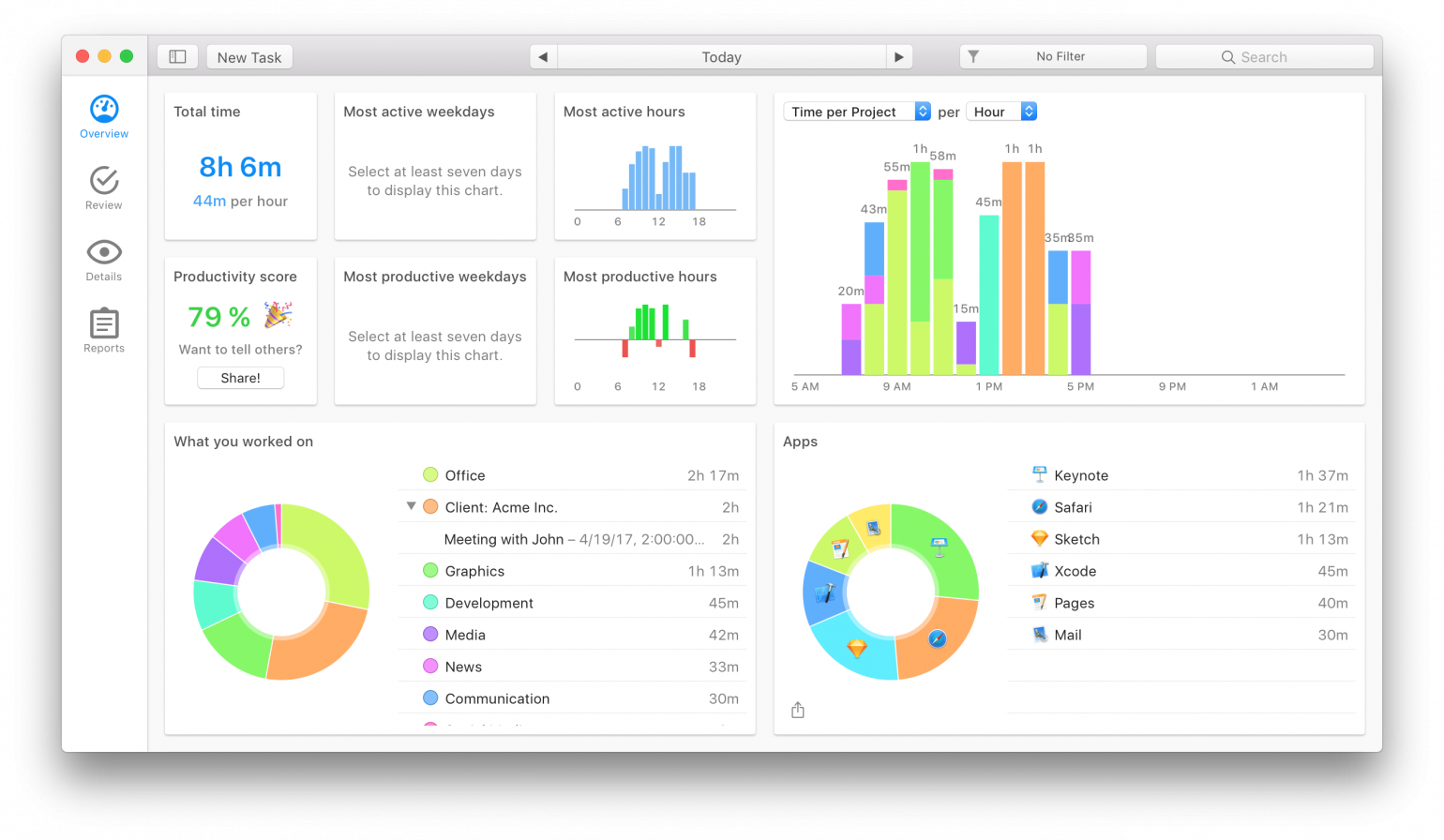
Task: Click the Today date selector
Action: pos(721,57)
